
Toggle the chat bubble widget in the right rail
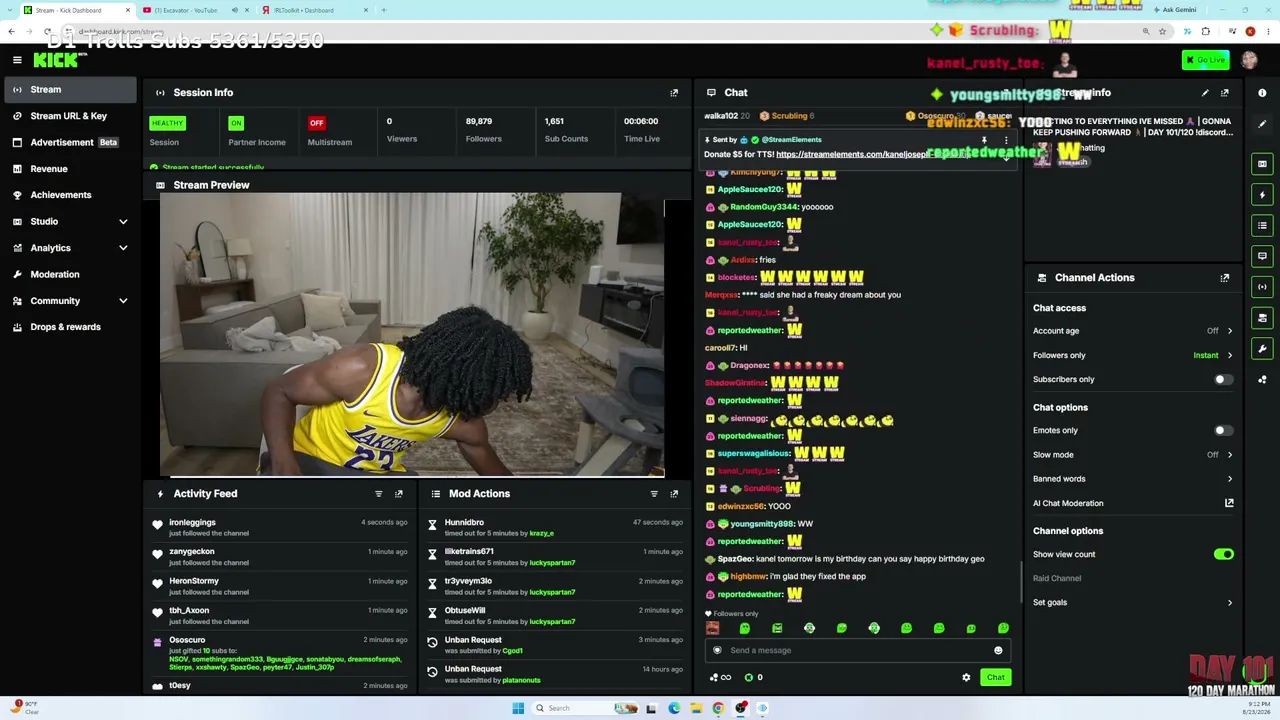pos(1262,257)
